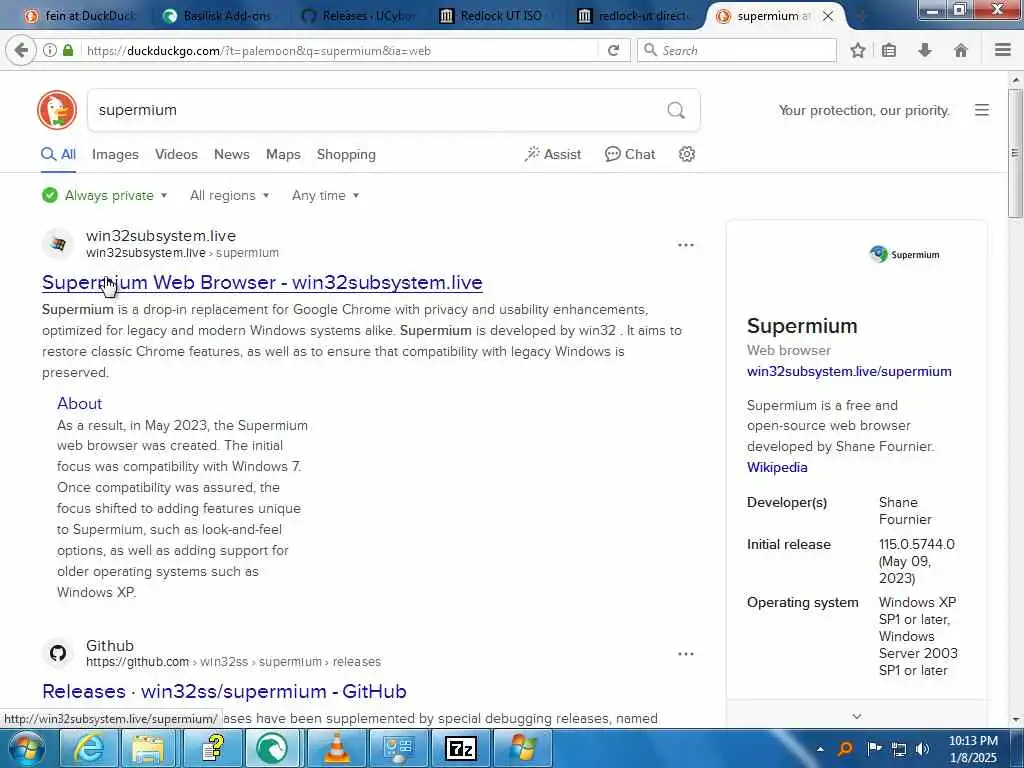Open the help question-mark taskbar icon
The image size is (1024, 768).
point(212,748)
